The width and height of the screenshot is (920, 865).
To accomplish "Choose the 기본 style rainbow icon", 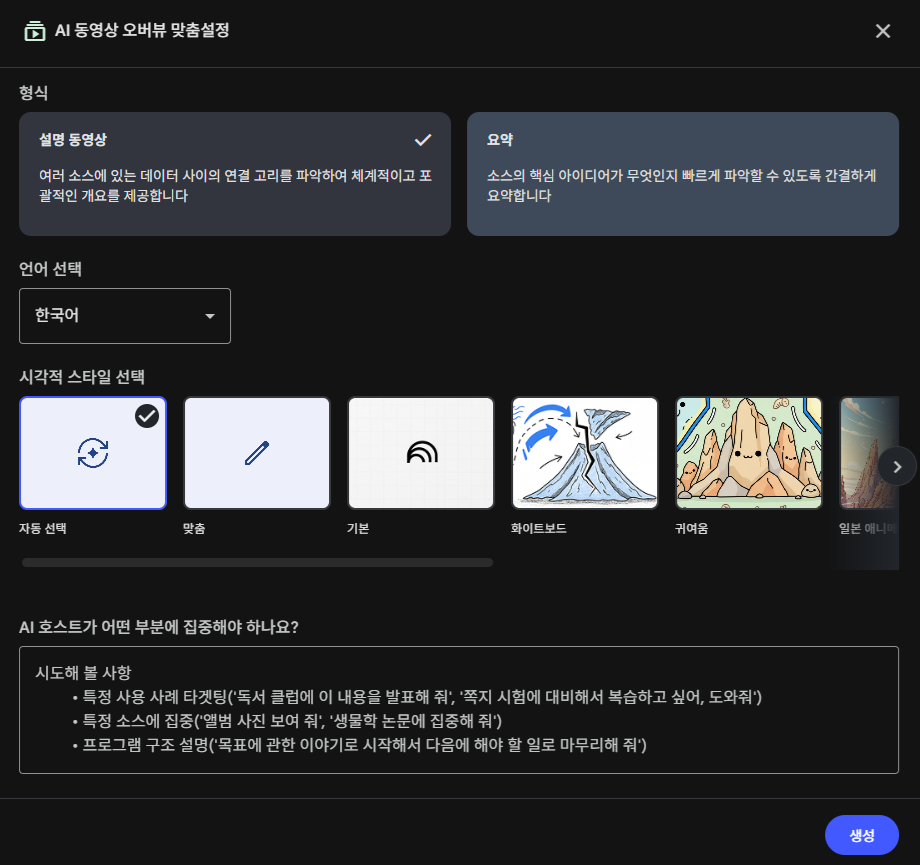I will point(421,453).
